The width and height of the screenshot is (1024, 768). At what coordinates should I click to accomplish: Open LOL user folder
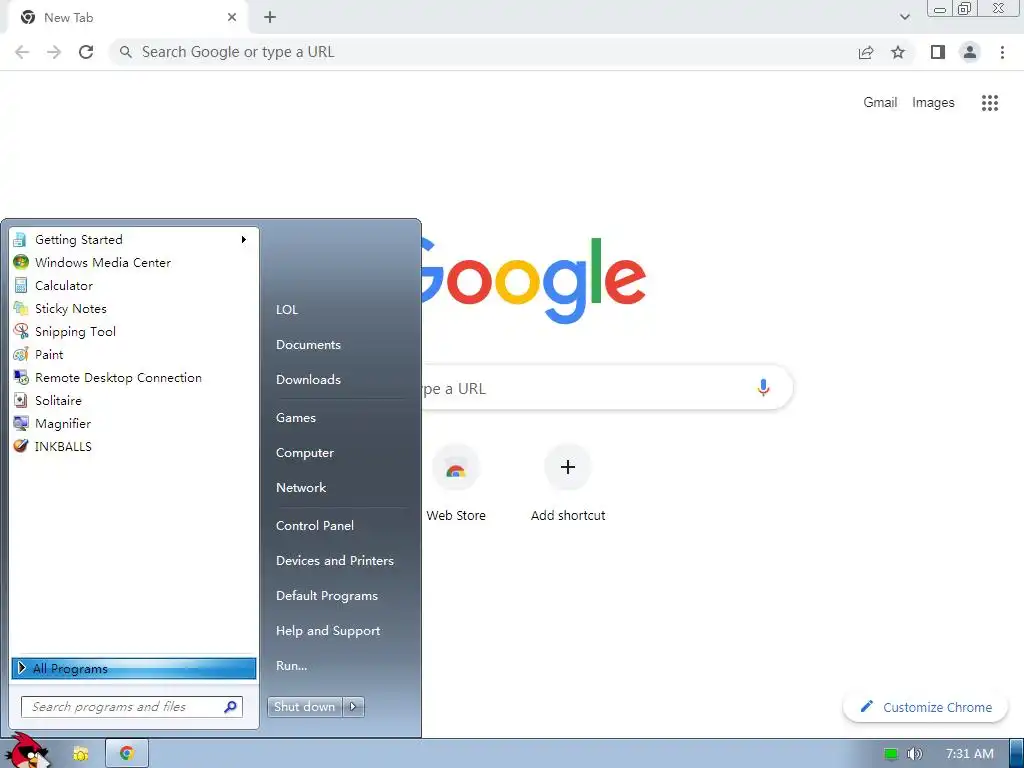[287, 310]
